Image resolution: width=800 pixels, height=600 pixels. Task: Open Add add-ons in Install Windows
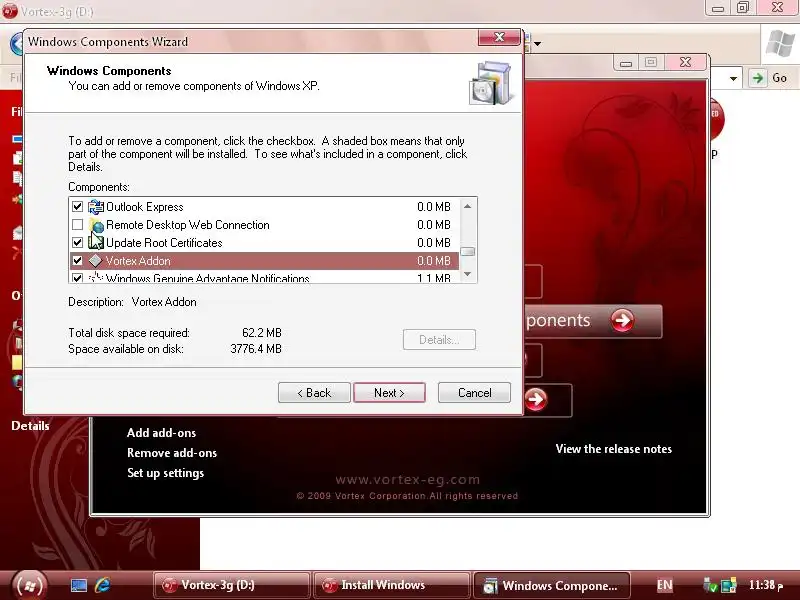(x=161, y=433)
